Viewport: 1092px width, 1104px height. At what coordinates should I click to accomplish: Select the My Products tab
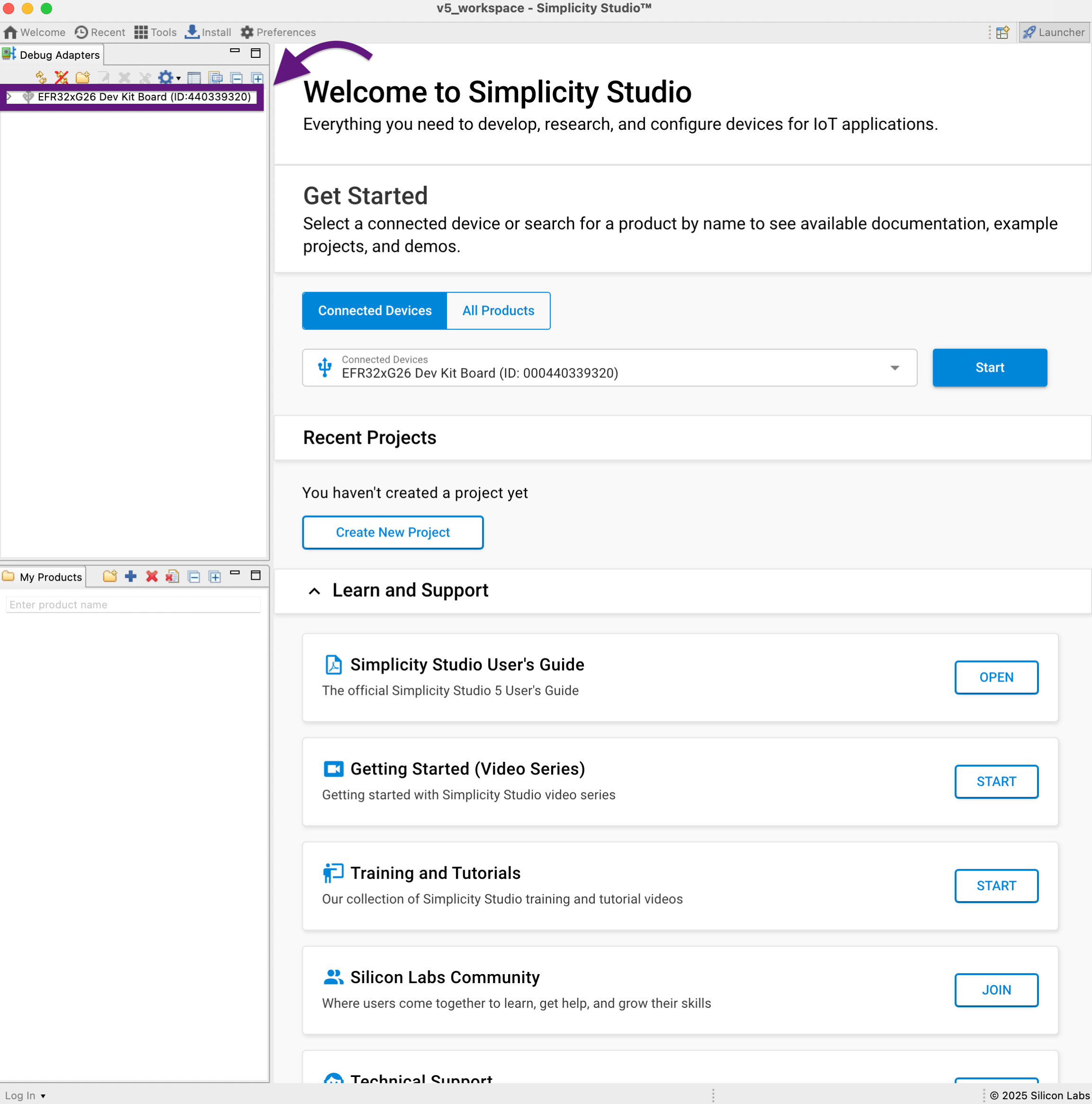tap(44, 577)
